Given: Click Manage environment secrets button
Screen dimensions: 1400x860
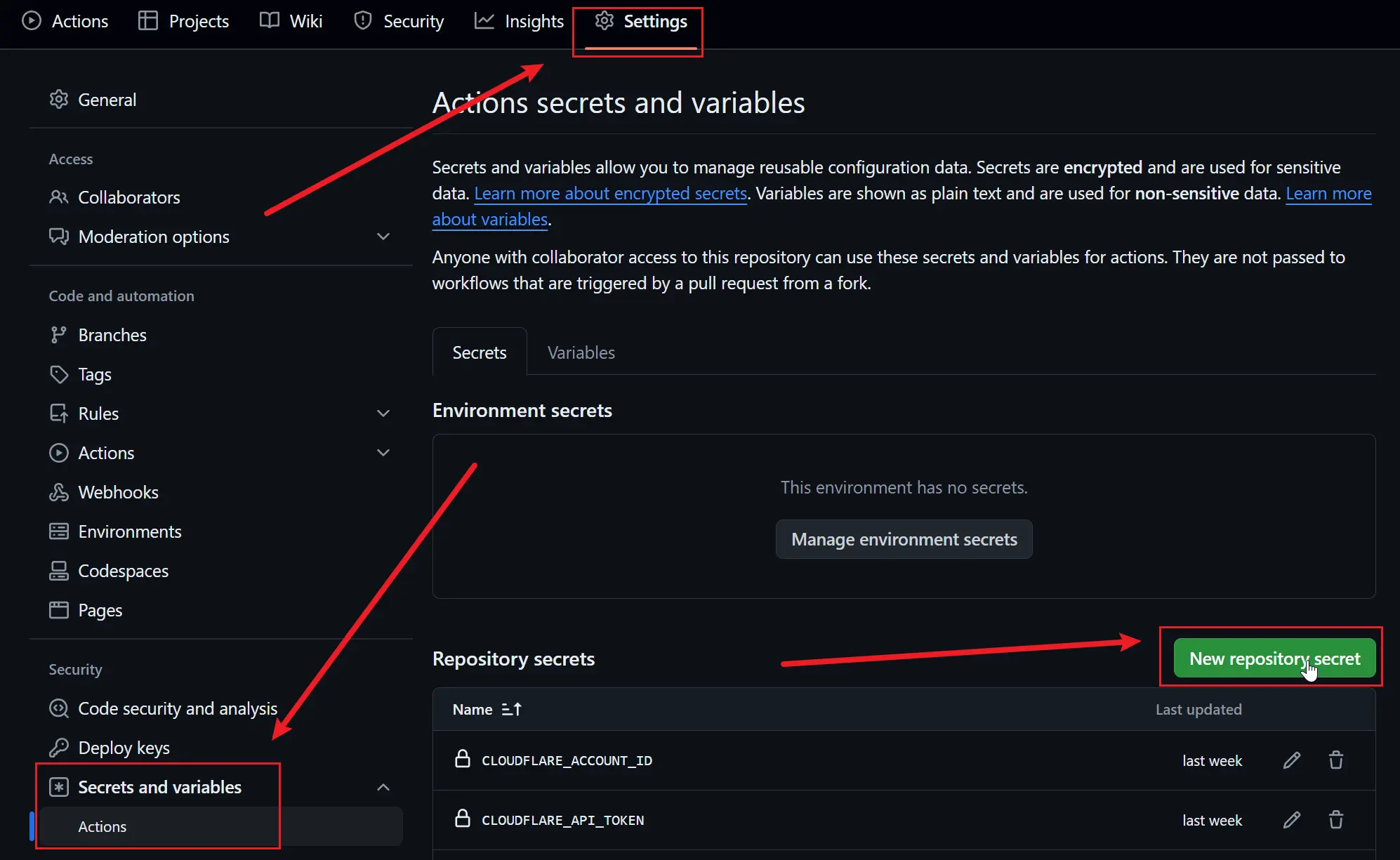Looking at the screenshot, I should tap(904, 539).
